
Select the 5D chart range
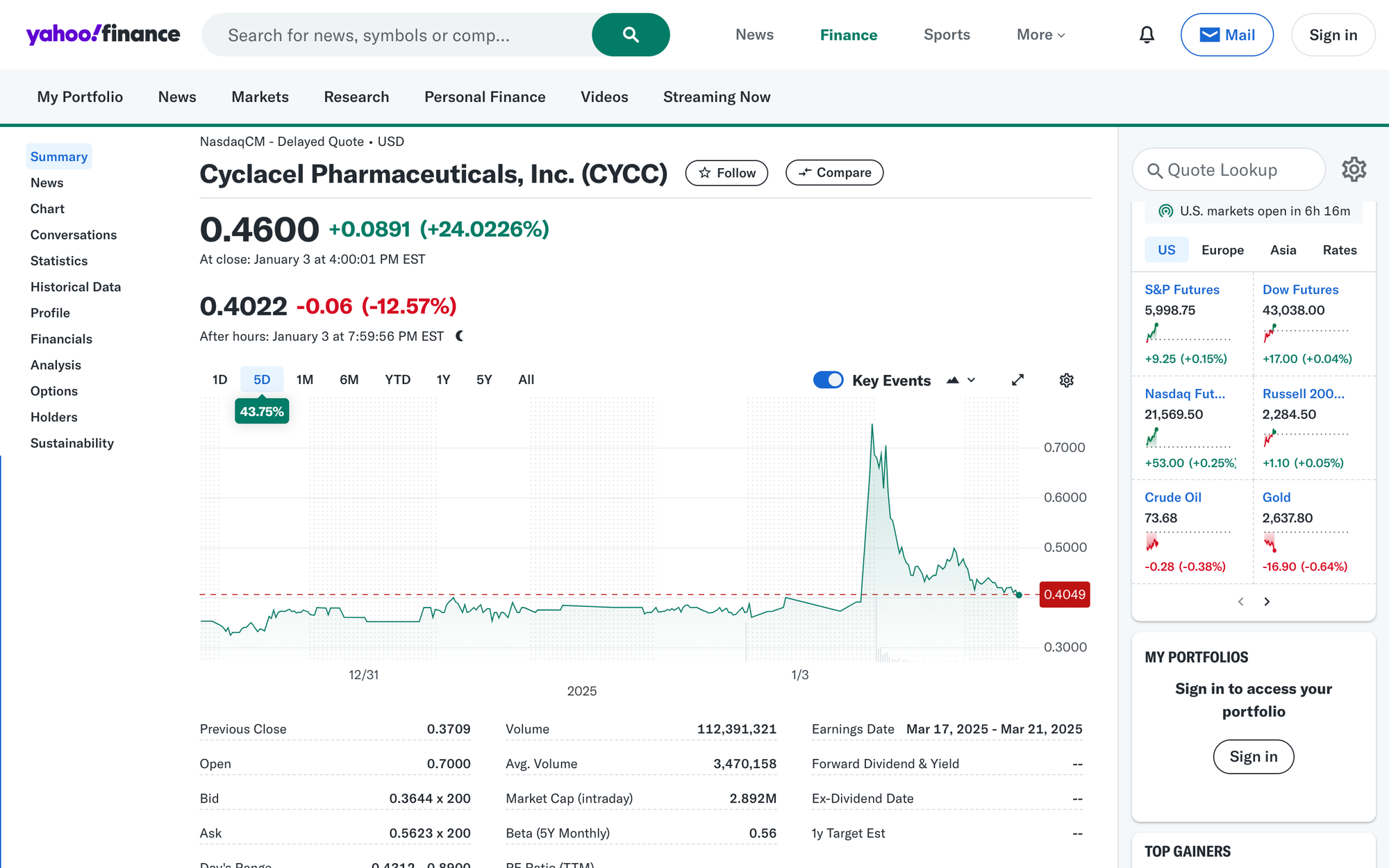(x=262, y=380)
